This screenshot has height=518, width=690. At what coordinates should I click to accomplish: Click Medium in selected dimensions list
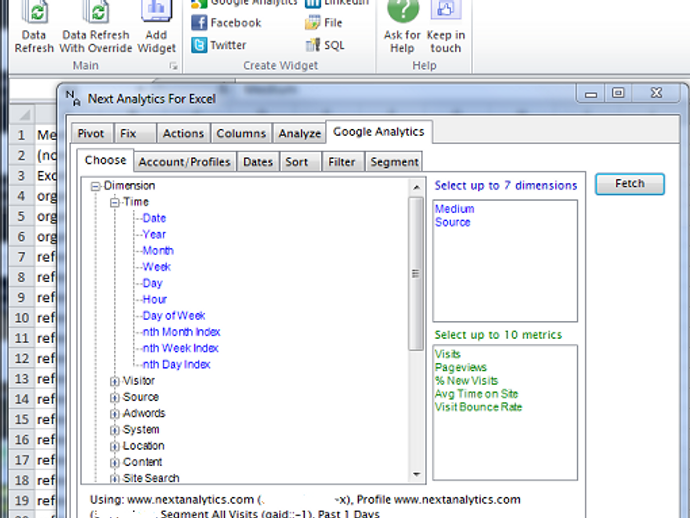pyautogui.click(x=455, y=209)
